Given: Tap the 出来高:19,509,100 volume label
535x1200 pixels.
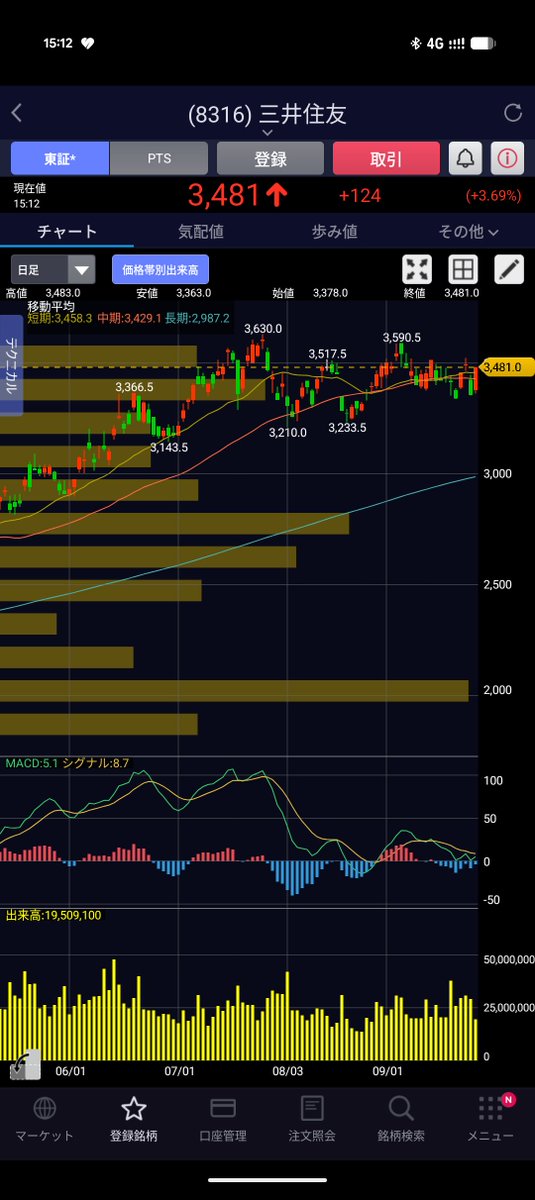Looking at the screenshot, I should pos(53,915).
